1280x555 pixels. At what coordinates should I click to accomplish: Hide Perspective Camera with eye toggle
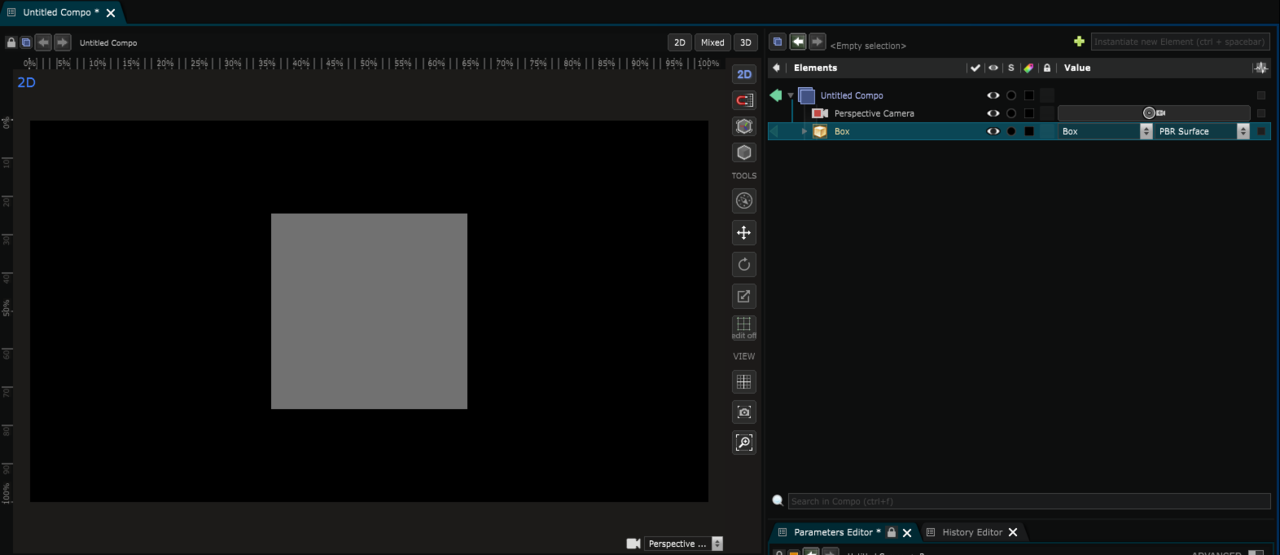(993, 114)
